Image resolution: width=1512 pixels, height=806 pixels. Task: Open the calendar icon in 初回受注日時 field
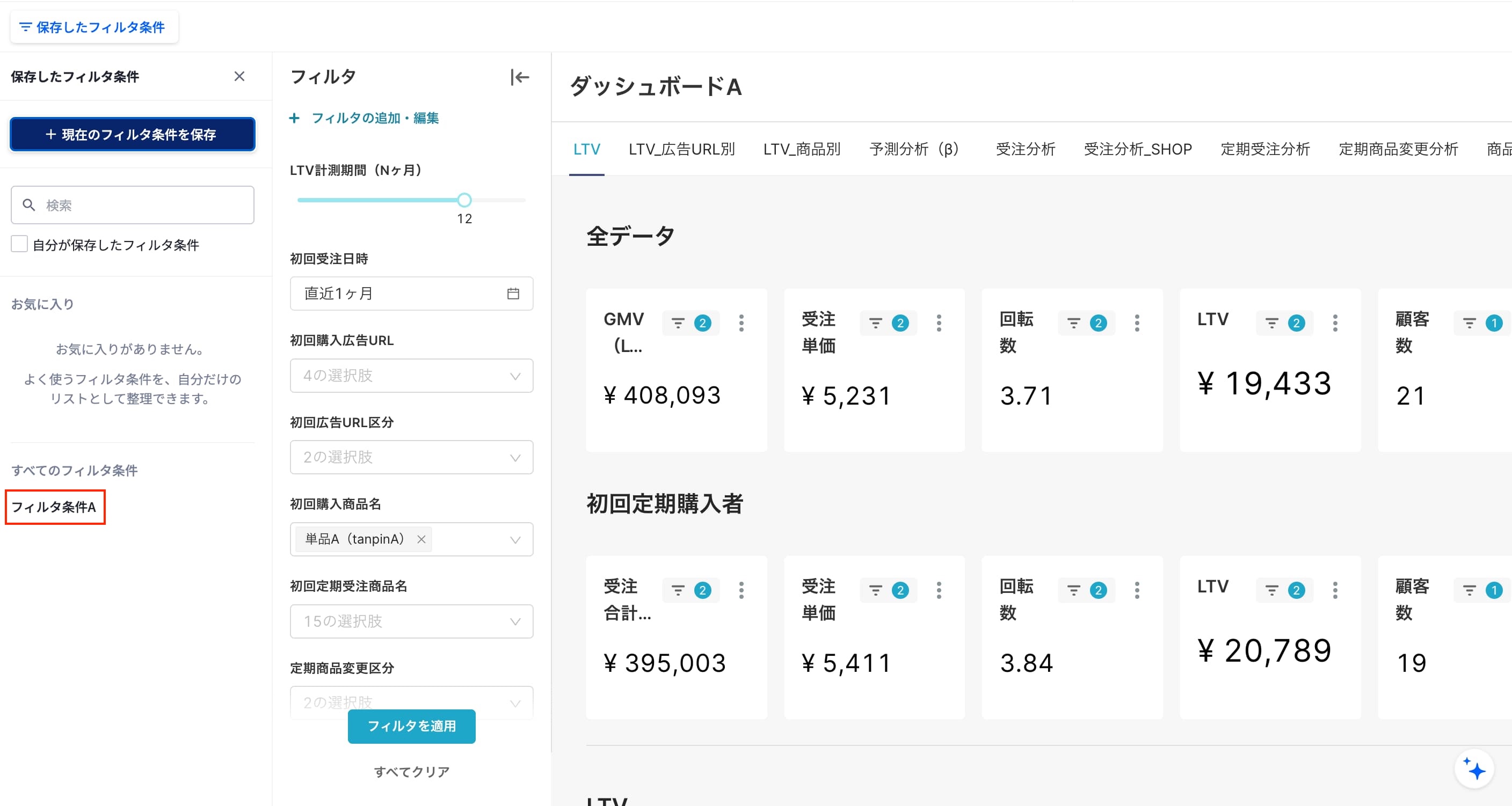(x=513, y=294)
